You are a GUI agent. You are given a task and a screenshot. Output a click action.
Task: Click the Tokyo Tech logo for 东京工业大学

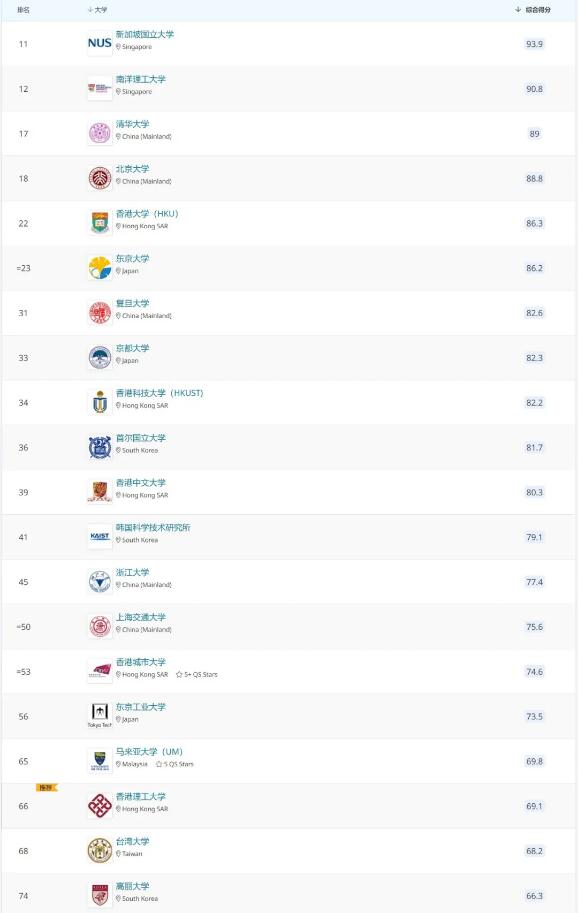tap(99, 715)
